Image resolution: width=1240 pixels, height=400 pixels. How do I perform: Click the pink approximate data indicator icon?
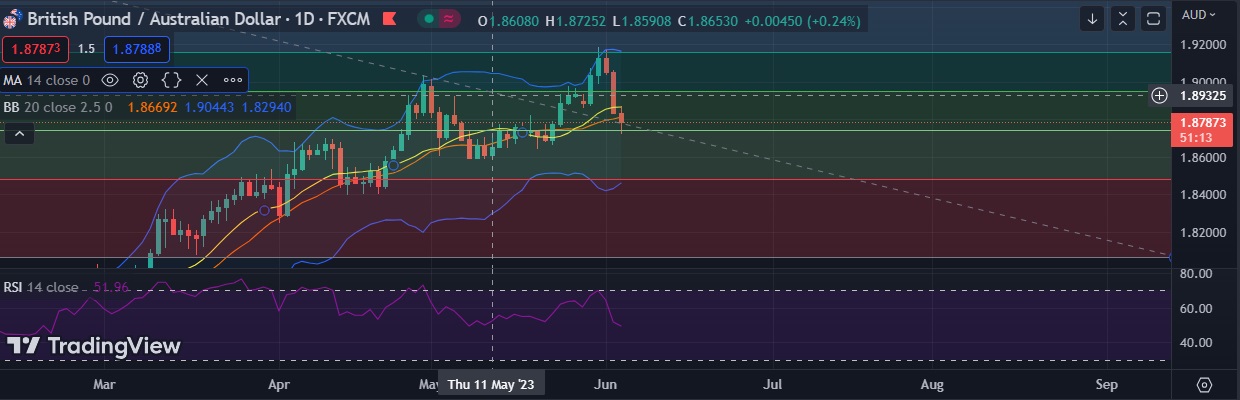pyautogui.click(x=449, y=19)
